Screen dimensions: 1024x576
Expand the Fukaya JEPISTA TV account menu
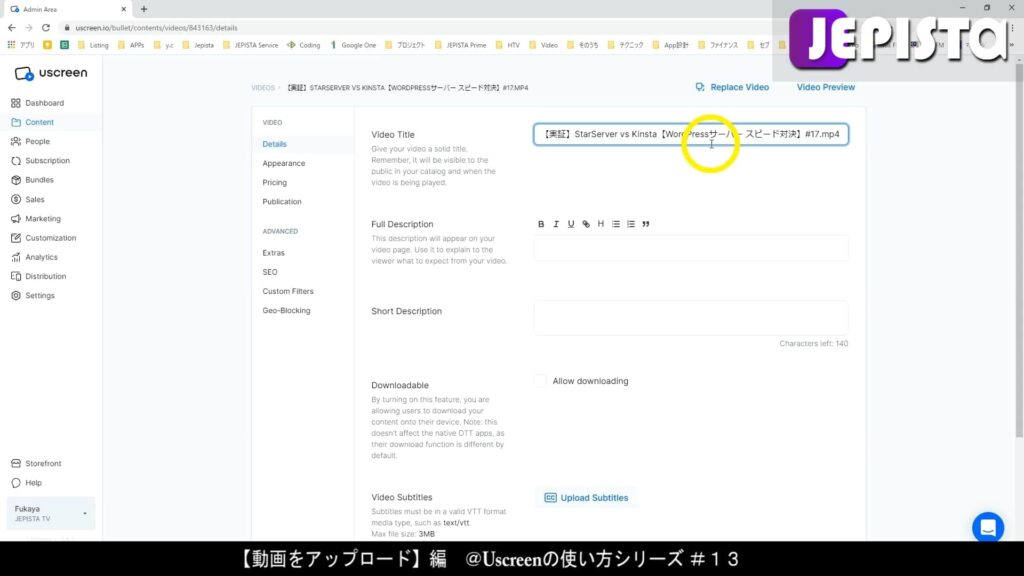pos(50,513)
